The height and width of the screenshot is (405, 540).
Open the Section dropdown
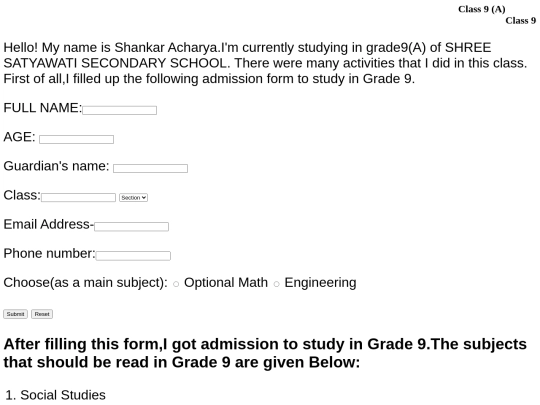click(134, 198)
